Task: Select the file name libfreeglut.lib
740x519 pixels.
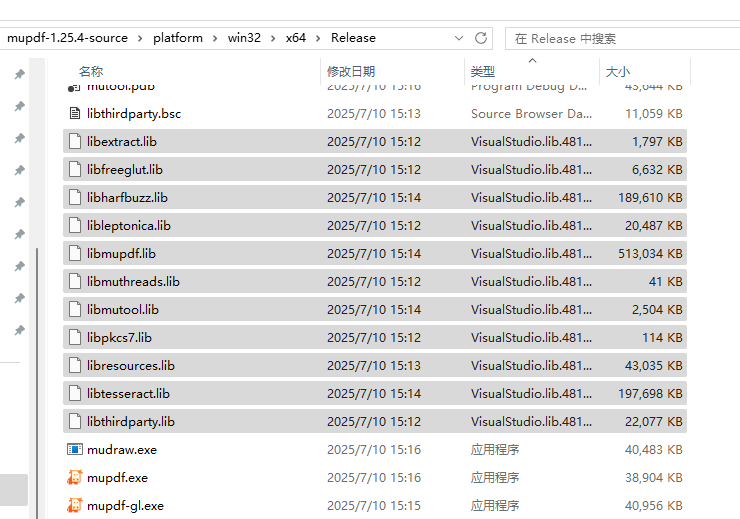Action: click(125, 169)
